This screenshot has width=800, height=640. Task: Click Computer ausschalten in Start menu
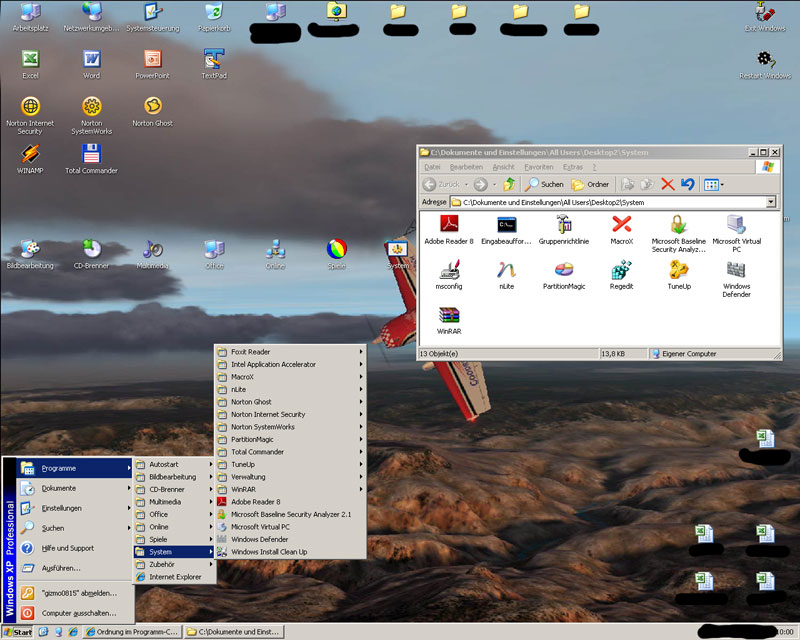[75, 613]
